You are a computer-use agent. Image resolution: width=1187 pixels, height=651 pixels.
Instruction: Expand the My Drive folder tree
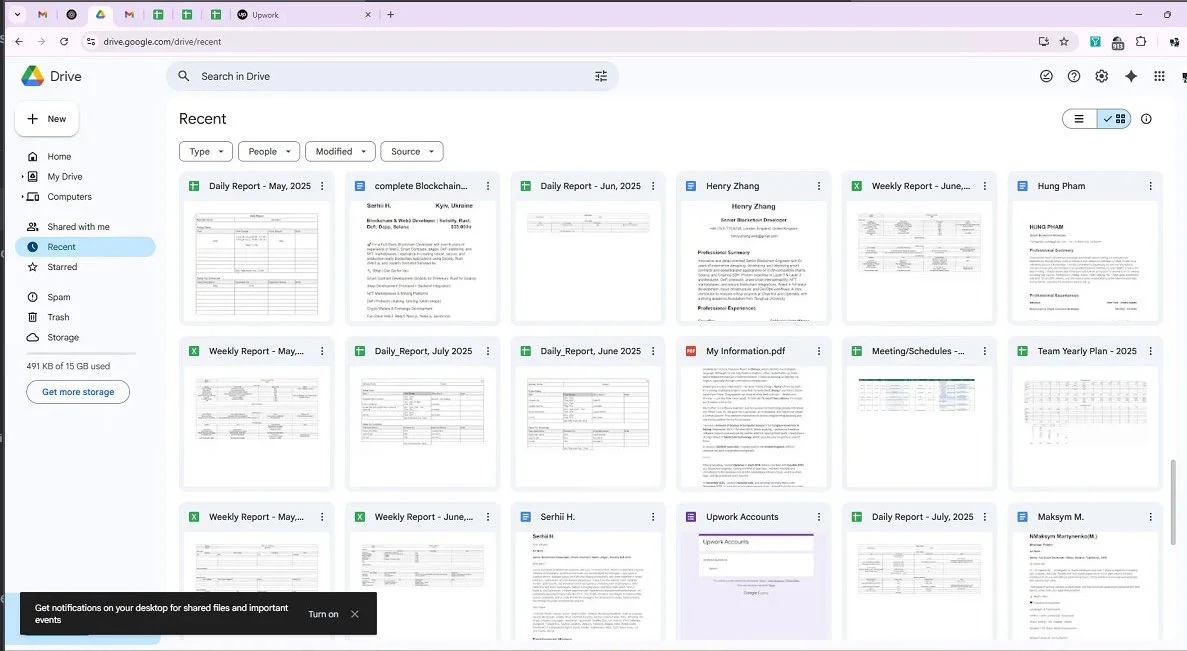[22, 177]
